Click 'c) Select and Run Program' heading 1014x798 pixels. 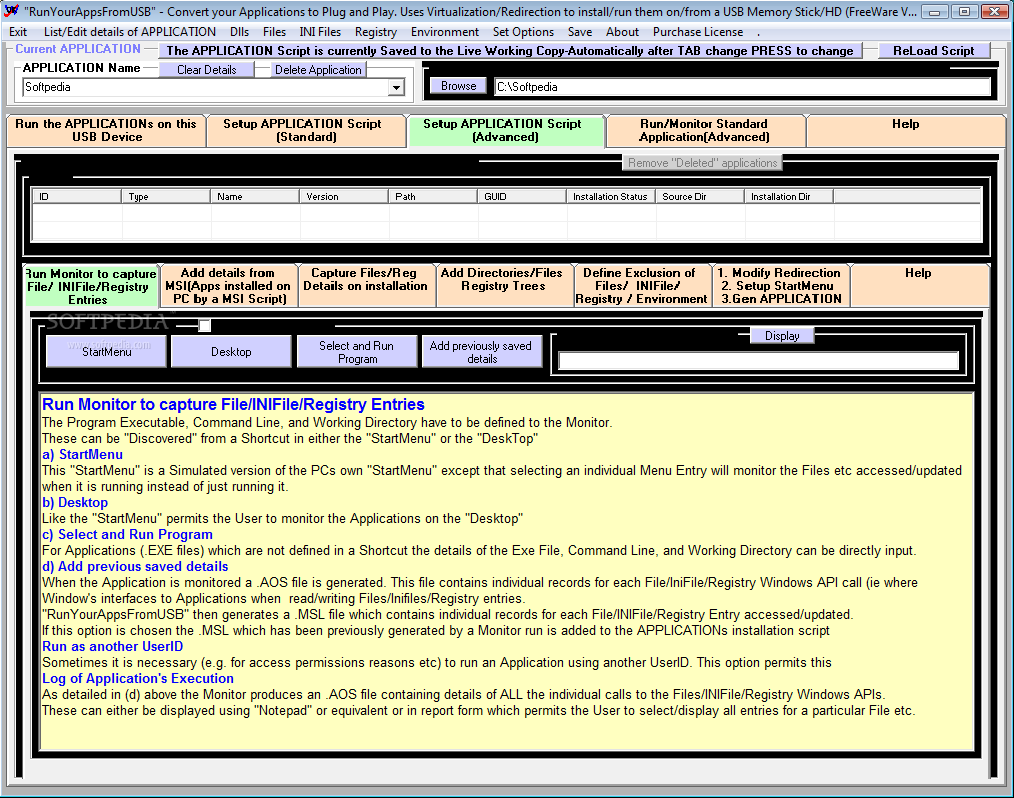click(x=127, y=535)
